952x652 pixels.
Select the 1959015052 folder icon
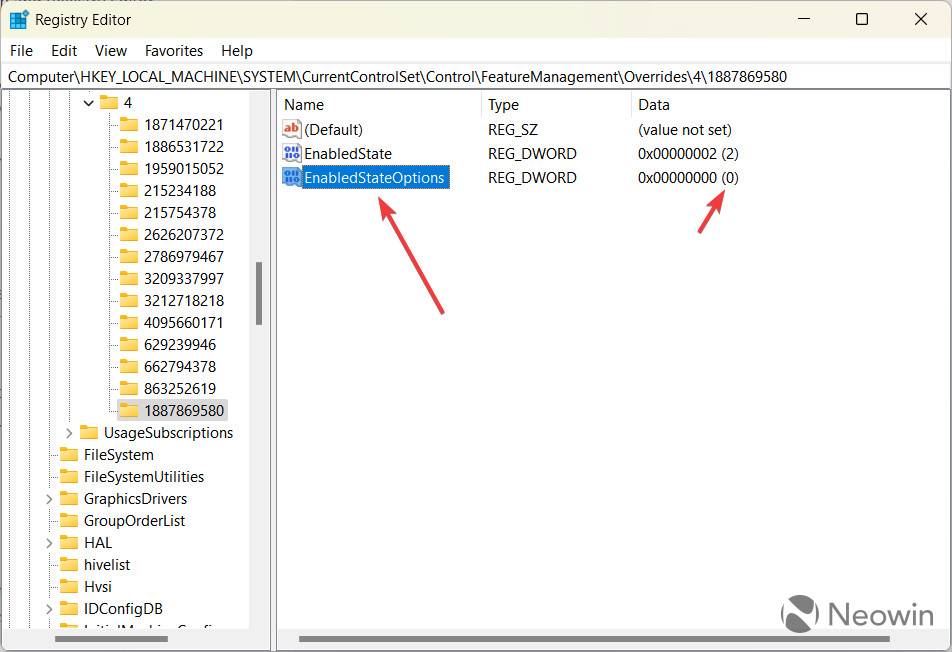129,168
